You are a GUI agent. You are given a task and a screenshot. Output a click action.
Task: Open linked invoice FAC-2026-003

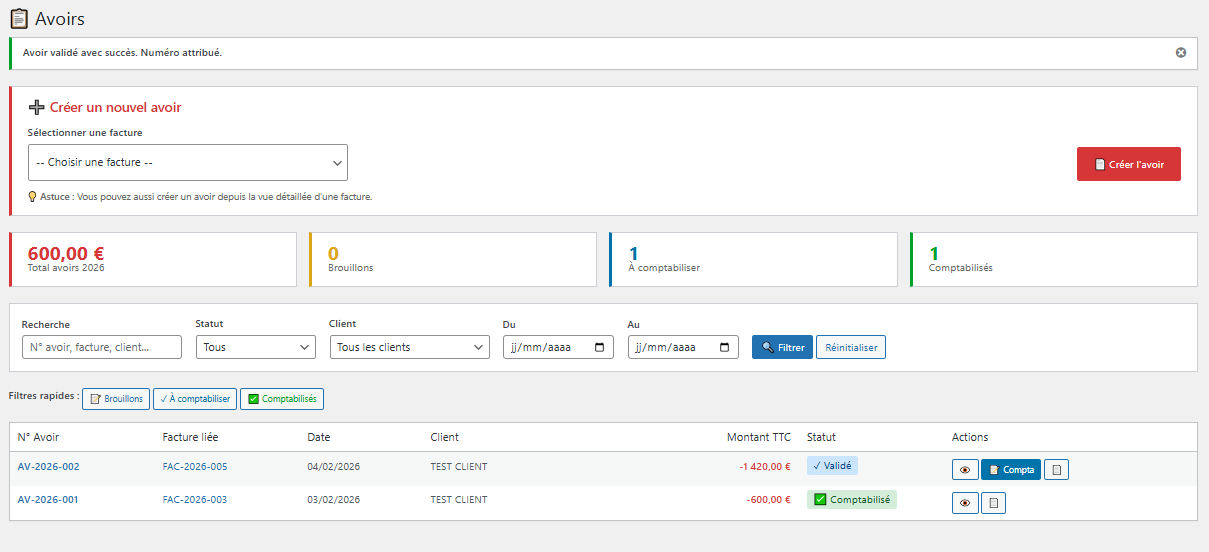click(194, 500)
